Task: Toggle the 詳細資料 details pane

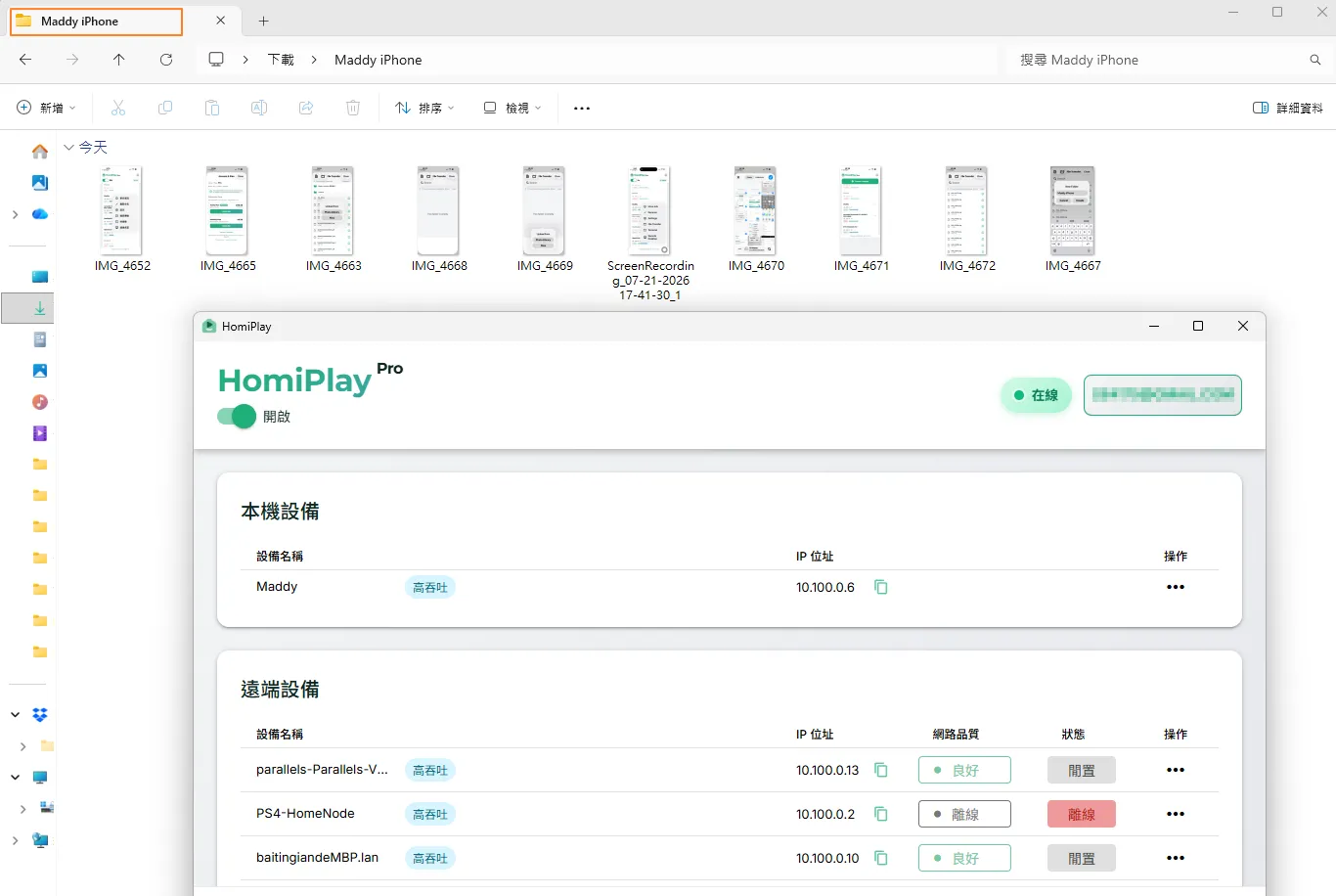Action: [1288, 108]
